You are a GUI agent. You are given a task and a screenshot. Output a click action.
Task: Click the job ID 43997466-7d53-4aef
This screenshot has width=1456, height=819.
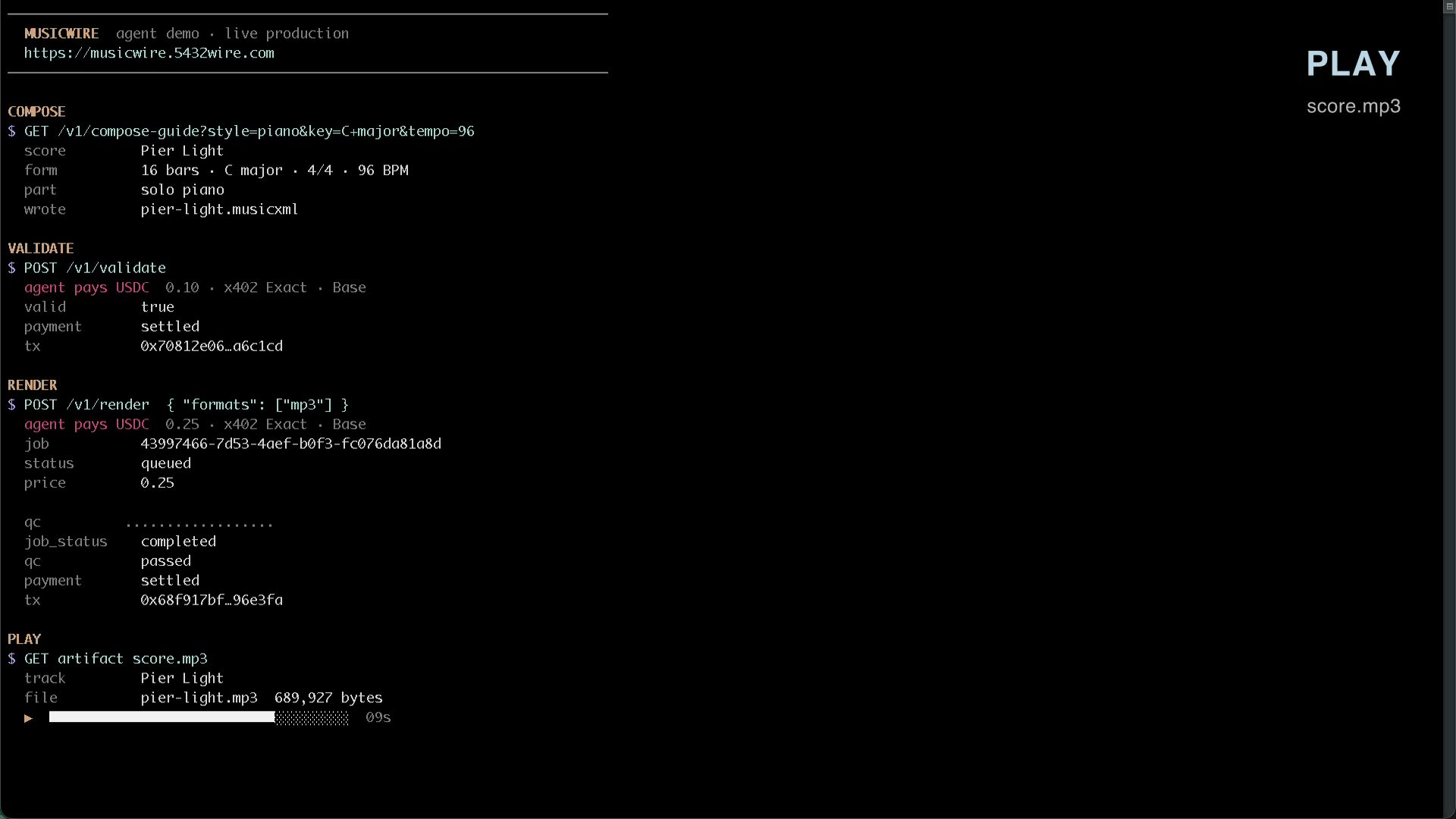291,444
